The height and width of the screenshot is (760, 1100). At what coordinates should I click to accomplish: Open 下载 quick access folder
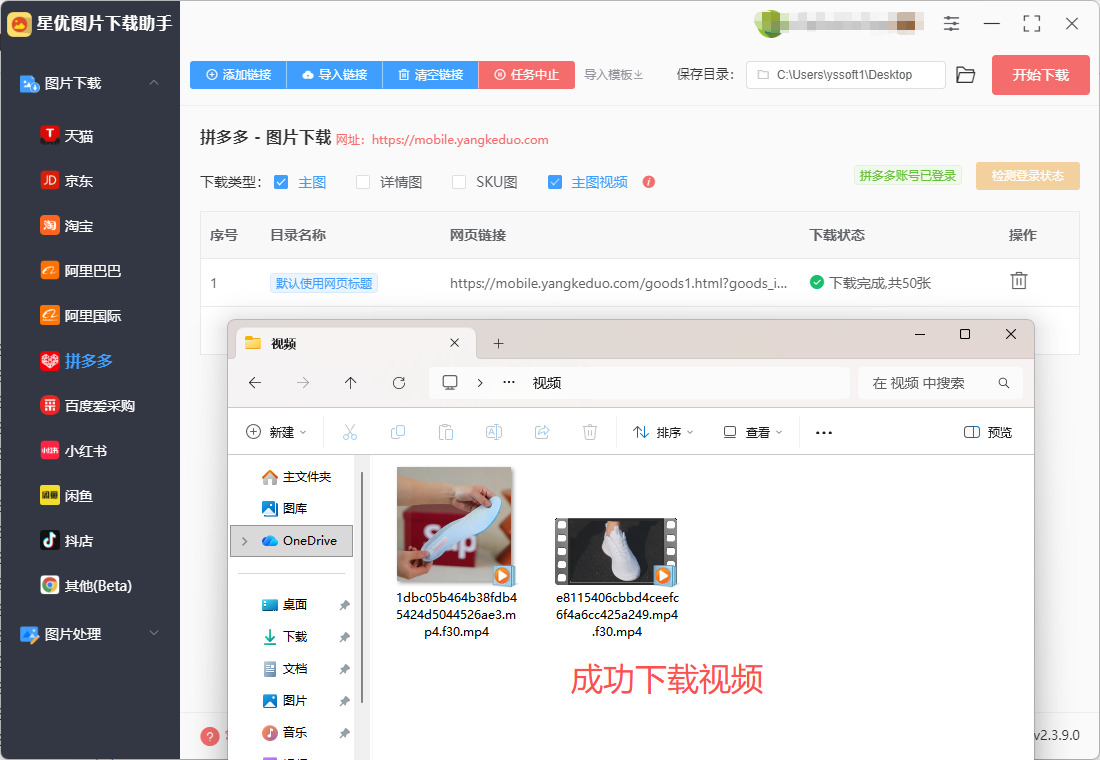(x=285, y=636)
